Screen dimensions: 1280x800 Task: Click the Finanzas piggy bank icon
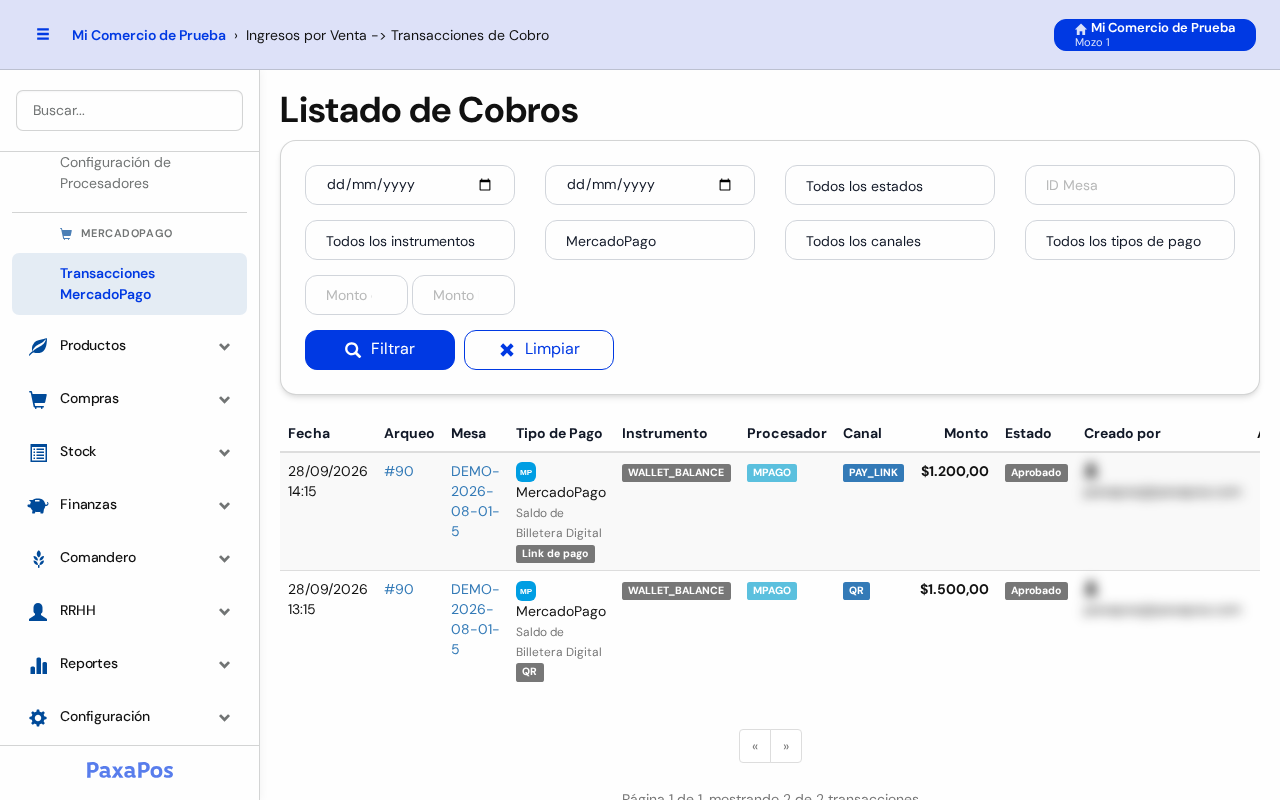pos(38,505)
